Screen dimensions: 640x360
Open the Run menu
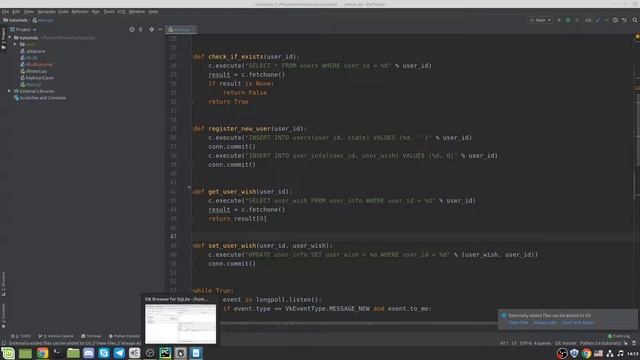click(x=96, y=12)
